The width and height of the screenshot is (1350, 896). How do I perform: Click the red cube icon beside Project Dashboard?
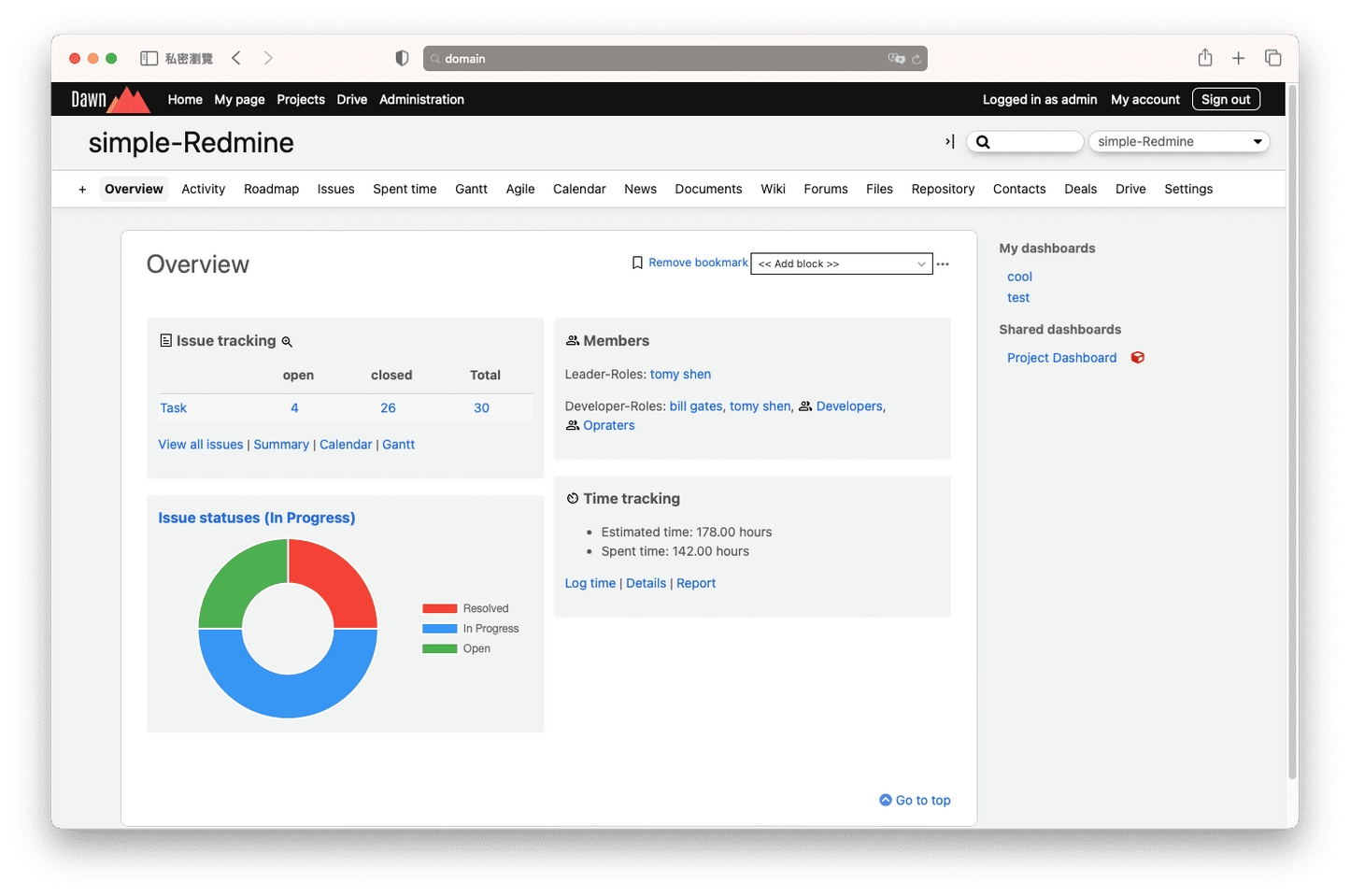[x=1137, y=358]
